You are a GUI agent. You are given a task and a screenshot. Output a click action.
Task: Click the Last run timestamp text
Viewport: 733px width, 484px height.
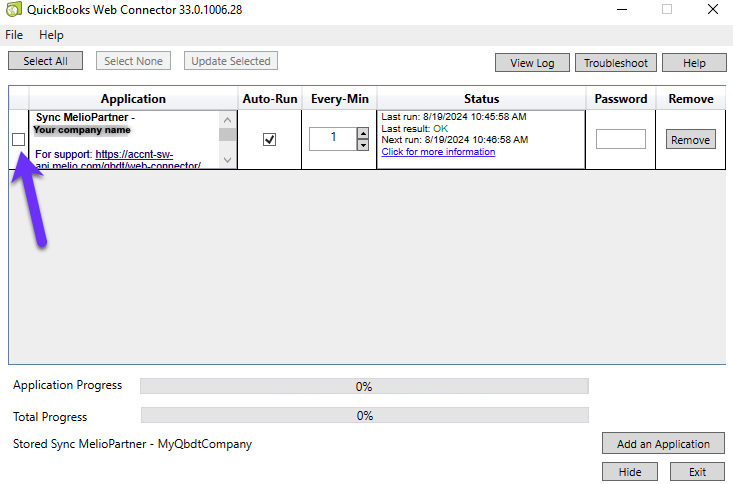[x=454, y=116]
